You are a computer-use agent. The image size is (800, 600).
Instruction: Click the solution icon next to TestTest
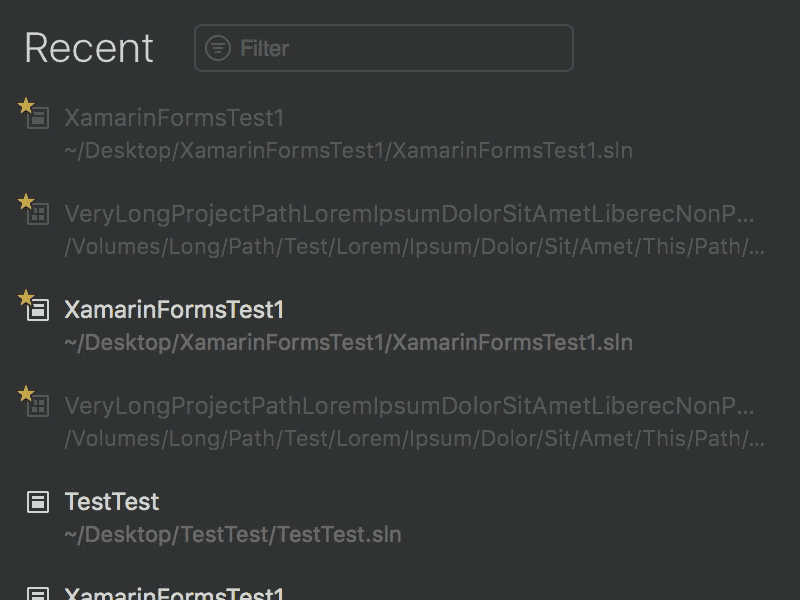[x=36, y=501]
